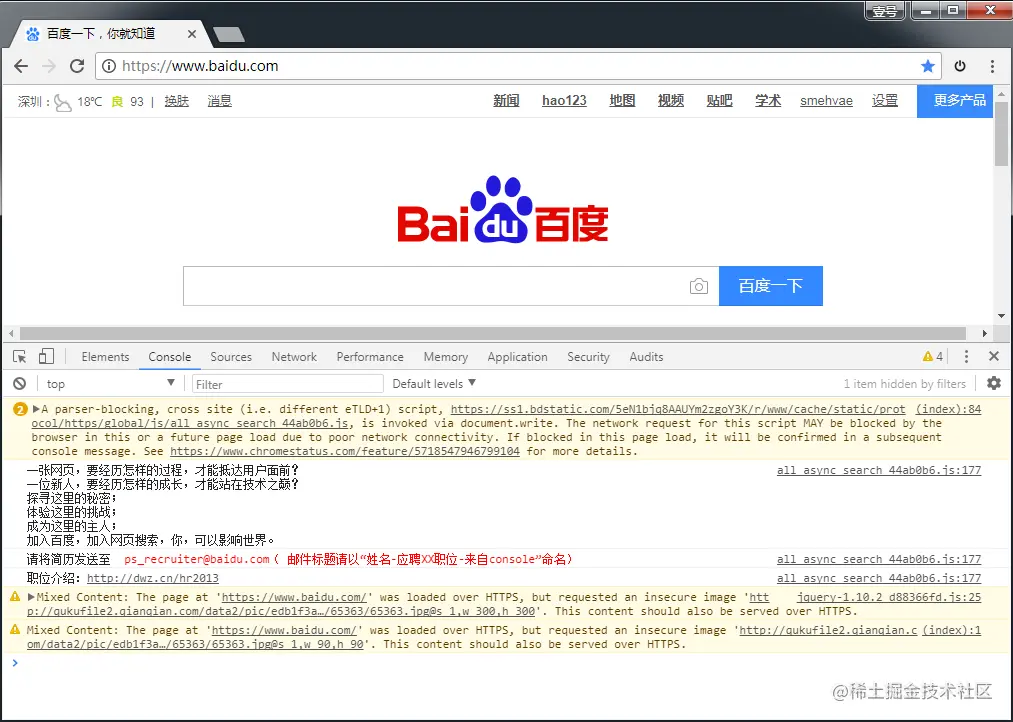Image resolution: width=1013 pixels, height=722 pixels.
Task: Open the 新闻 link
Action: pyautogui.click(x=506, y=101)
